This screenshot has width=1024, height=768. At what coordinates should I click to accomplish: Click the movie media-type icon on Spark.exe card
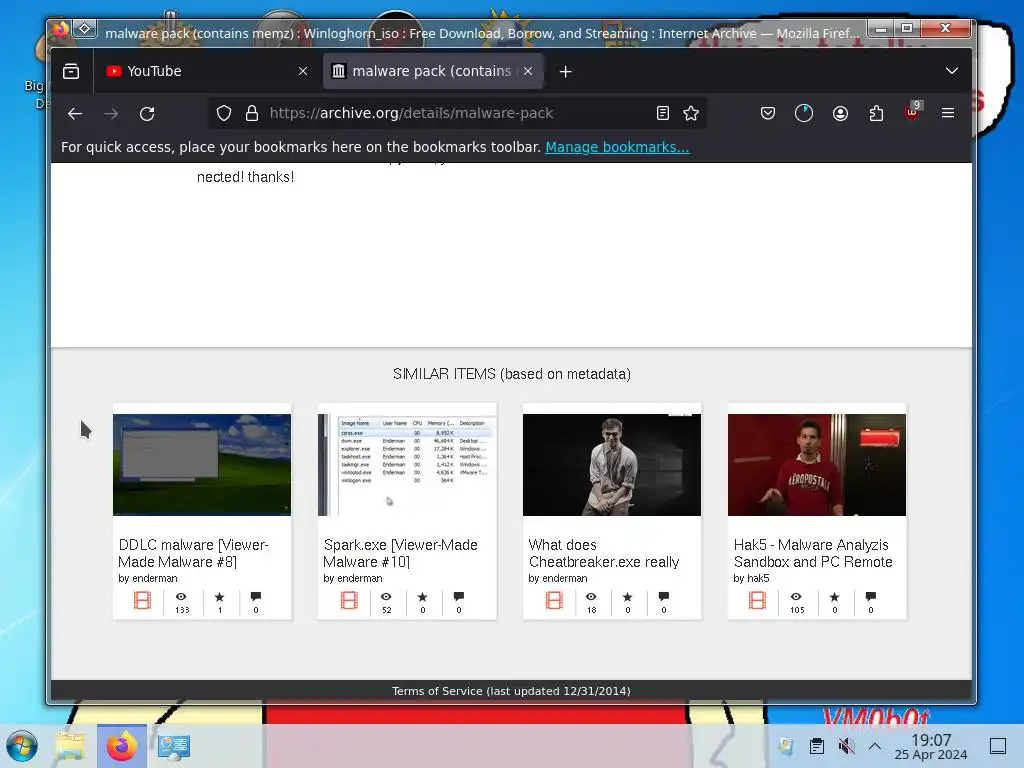point(349,600)
